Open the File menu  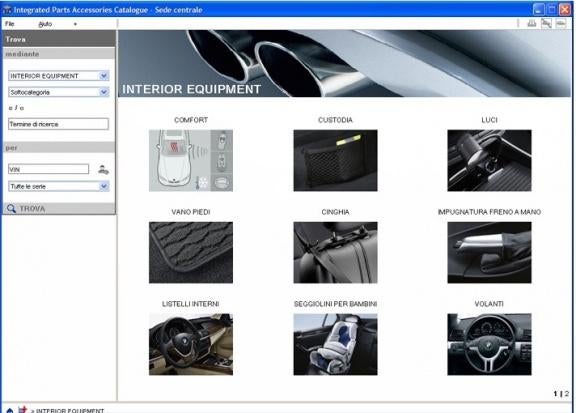click(10, 24)
